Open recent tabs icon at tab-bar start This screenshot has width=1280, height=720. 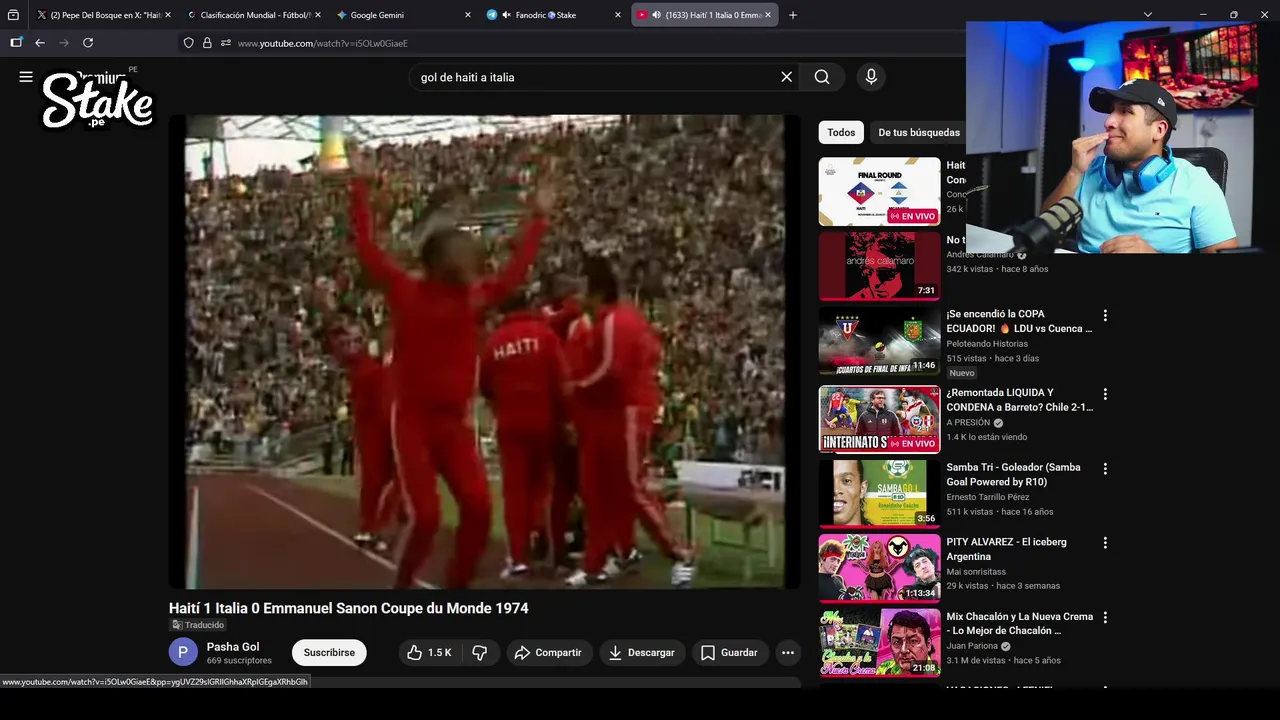[13, 15]
